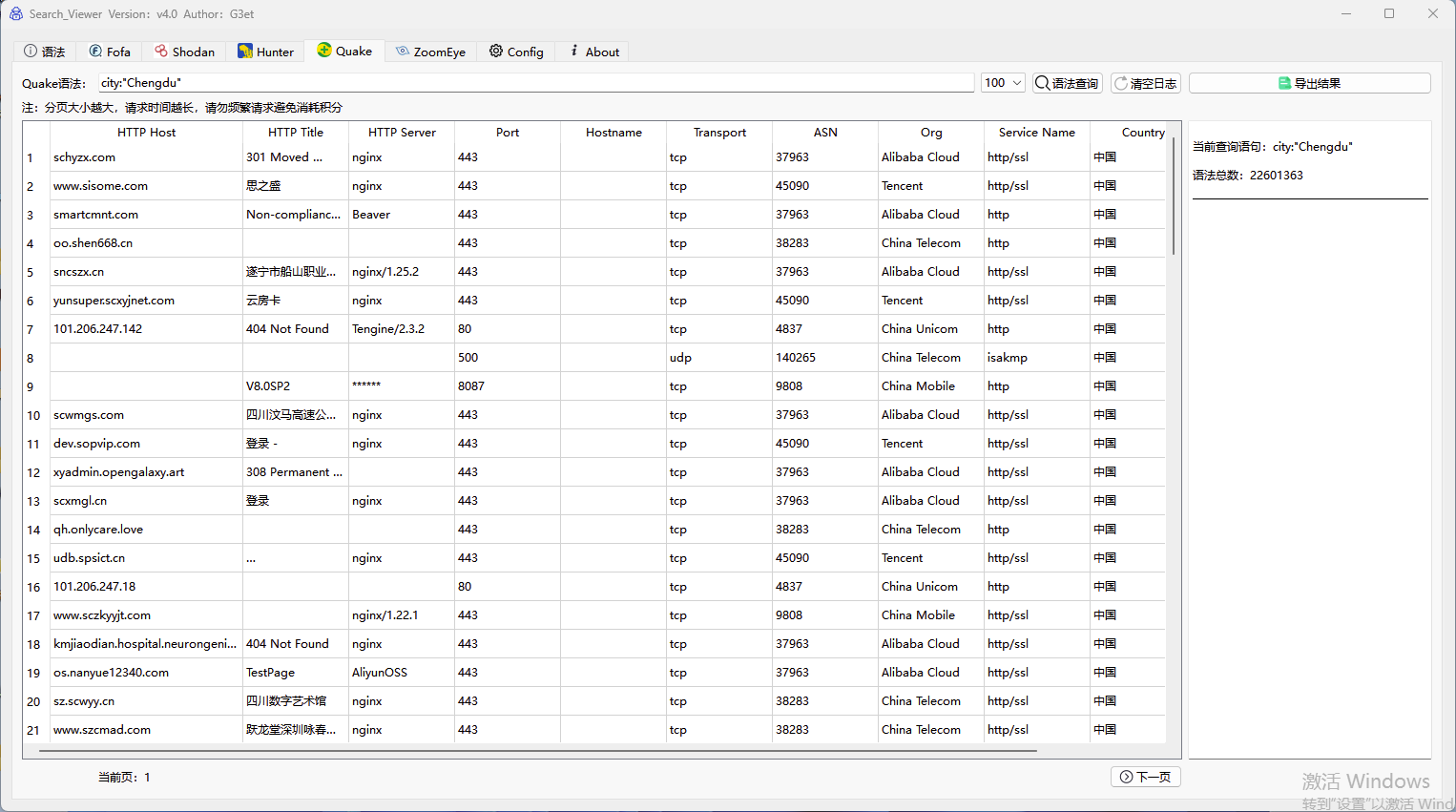1456x812 pixels.
Task: Open the Hunter tab
Action: 265,52
